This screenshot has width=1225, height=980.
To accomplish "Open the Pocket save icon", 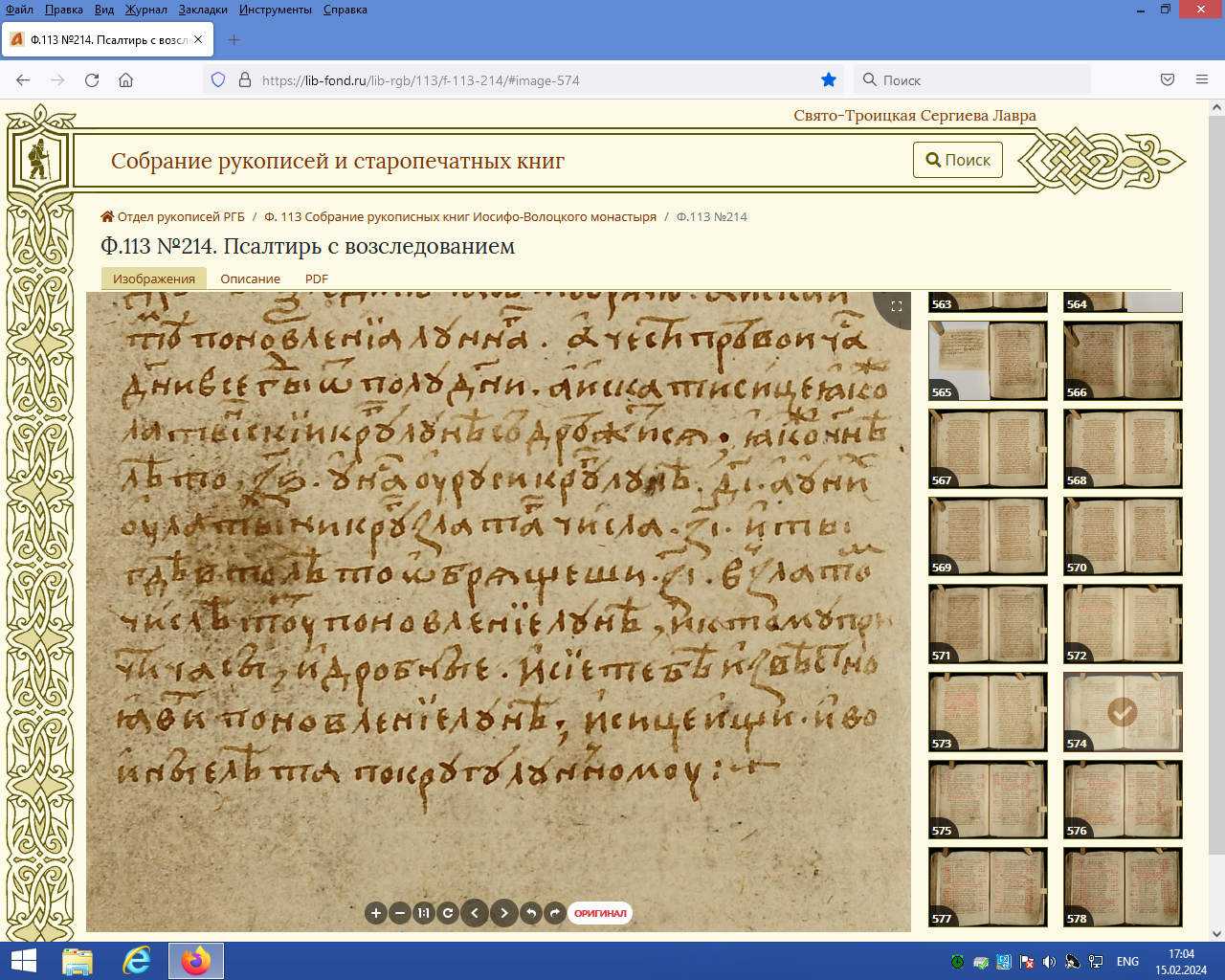I will tap(1168, 80).
